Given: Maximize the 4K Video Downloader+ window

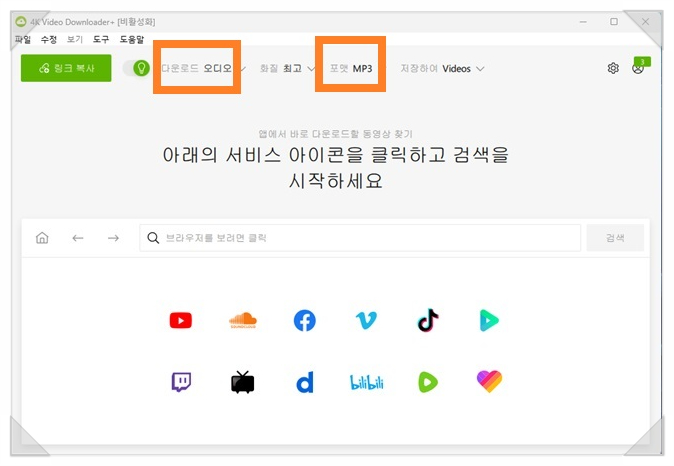Looking at the screenshot, I should [x=614, y=21].
